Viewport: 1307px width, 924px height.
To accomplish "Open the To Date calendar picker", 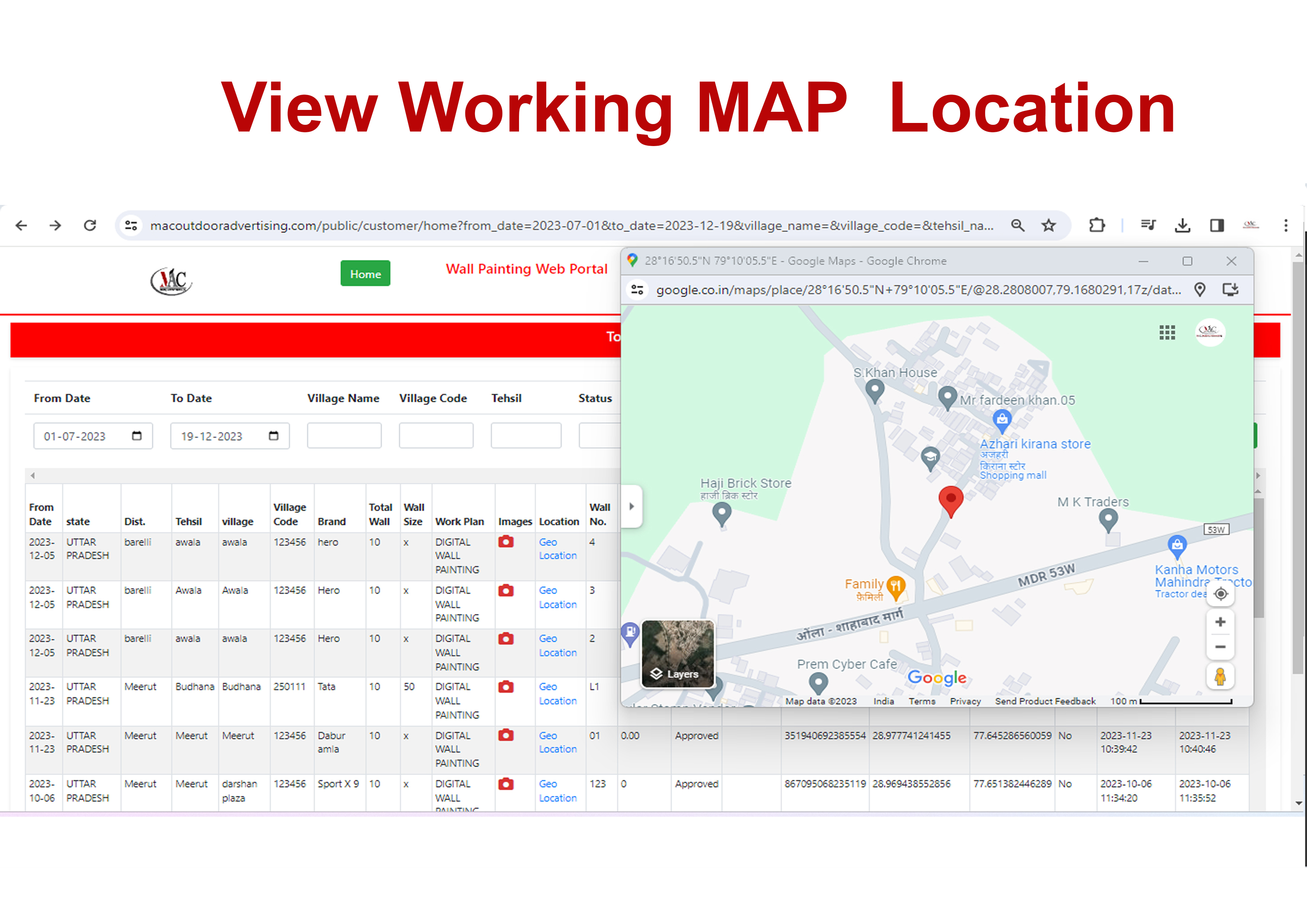I will pos(274,436).
